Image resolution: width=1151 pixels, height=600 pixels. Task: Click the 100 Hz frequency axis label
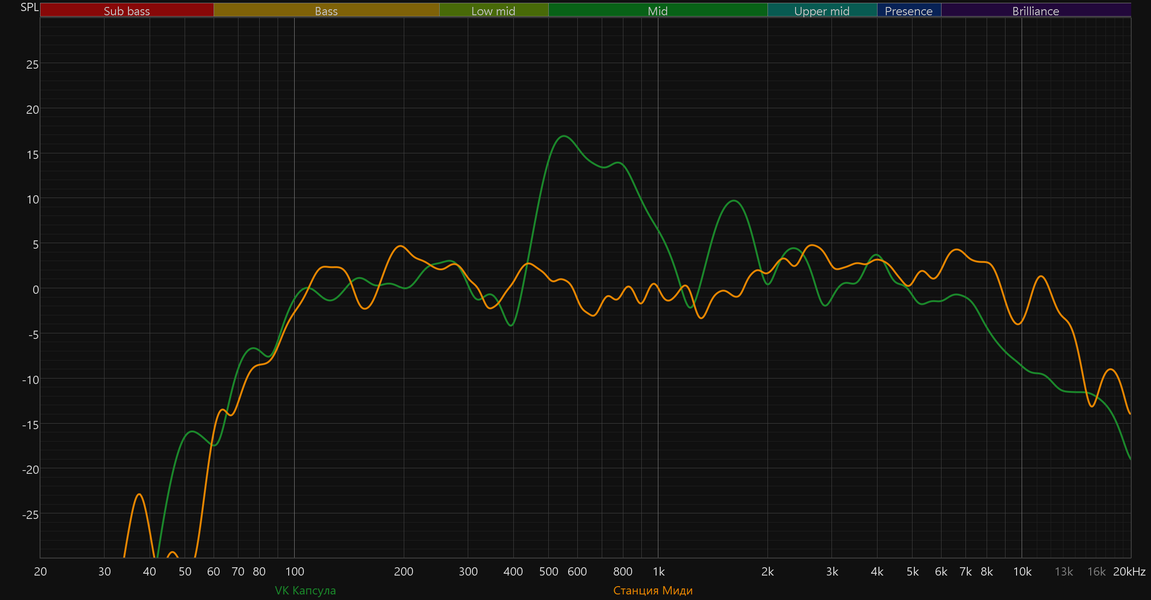[x=294, y=571]
